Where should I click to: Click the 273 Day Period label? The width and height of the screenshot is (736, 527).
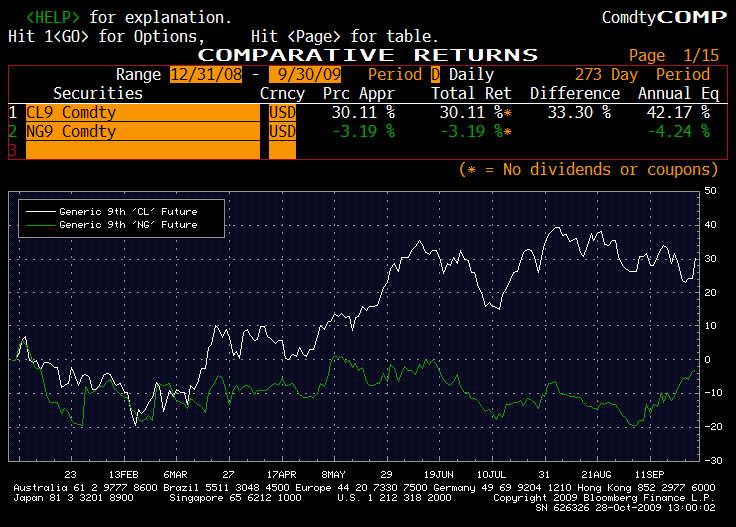[x=642, y=75]
